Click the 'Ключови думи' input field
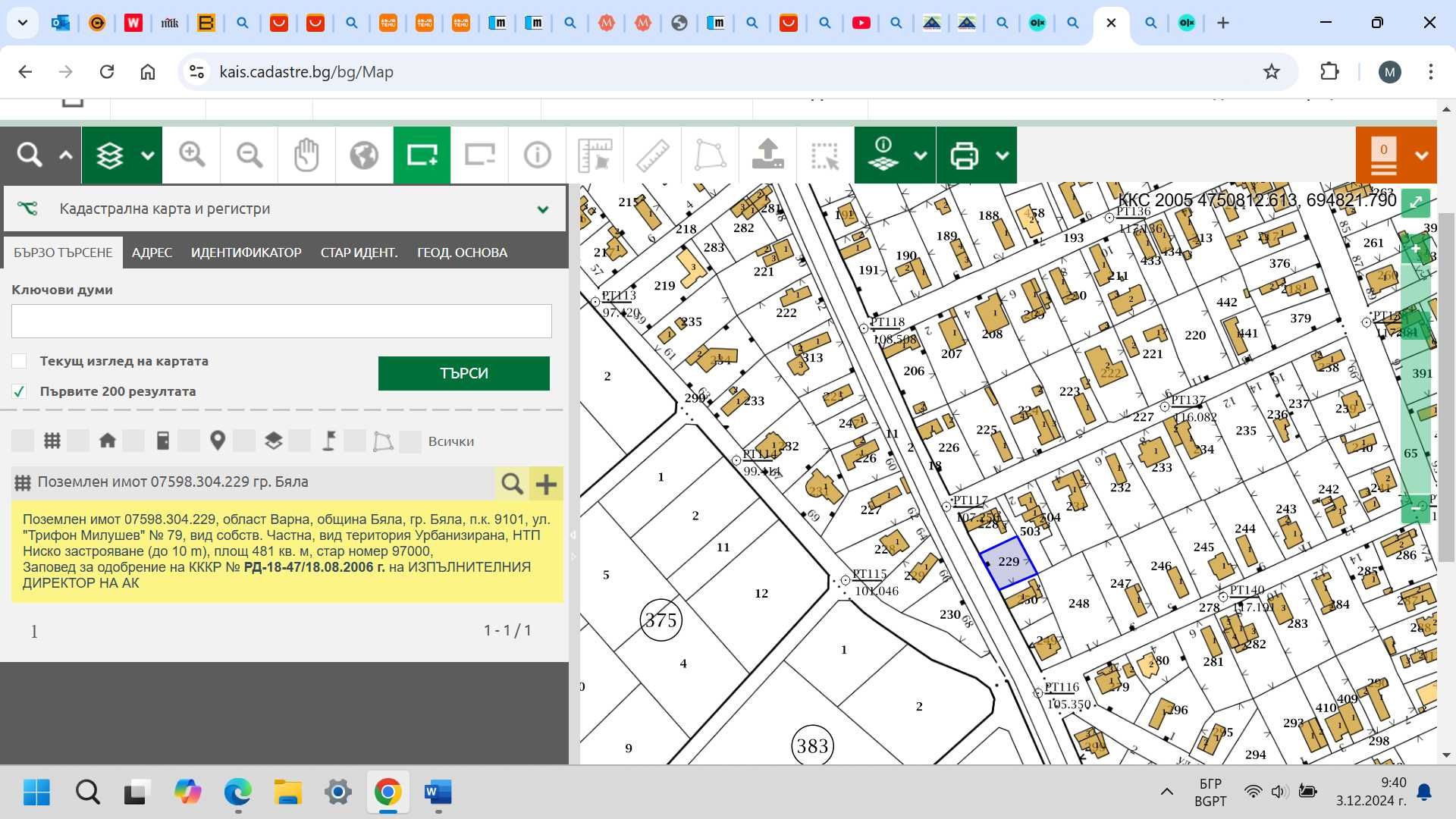Image resolution: width=1456 pixels, height=819 pixels. click(x=281, y=321)
